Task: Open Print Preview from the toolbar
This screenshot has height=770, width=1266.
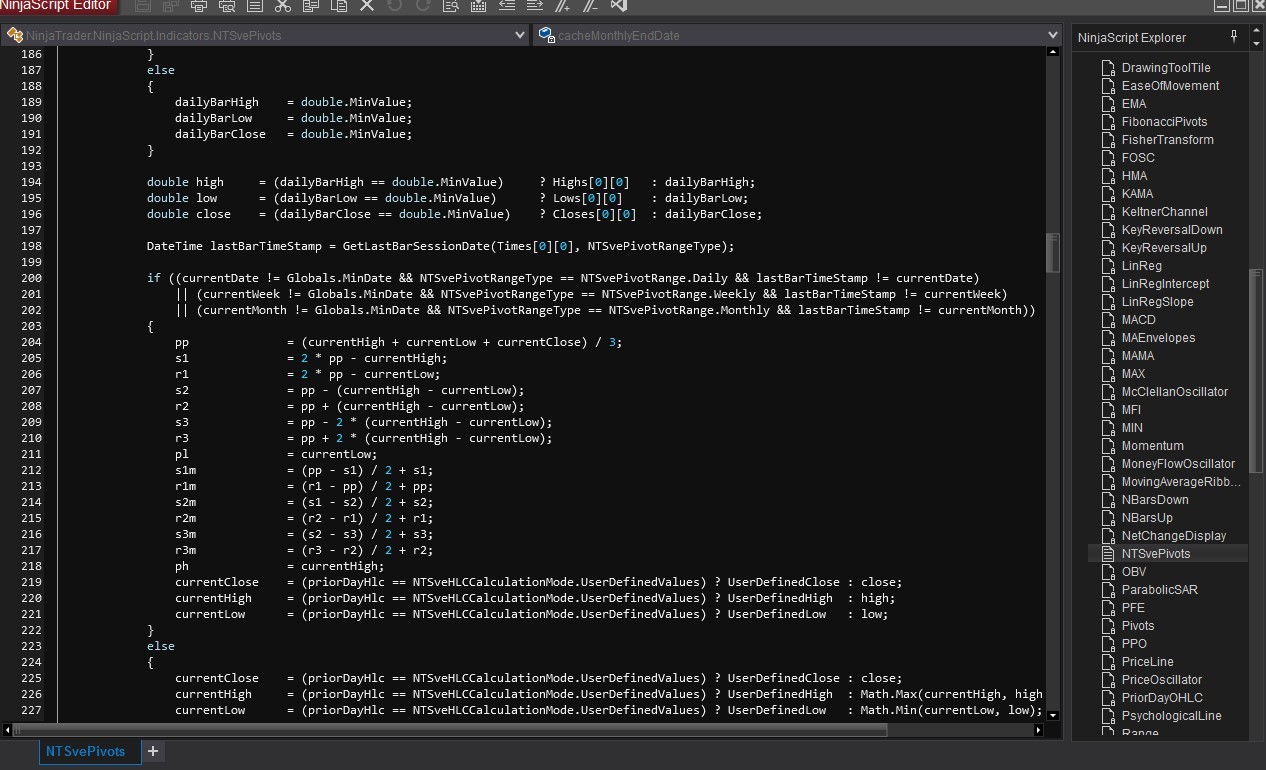Action: (227, 6)
